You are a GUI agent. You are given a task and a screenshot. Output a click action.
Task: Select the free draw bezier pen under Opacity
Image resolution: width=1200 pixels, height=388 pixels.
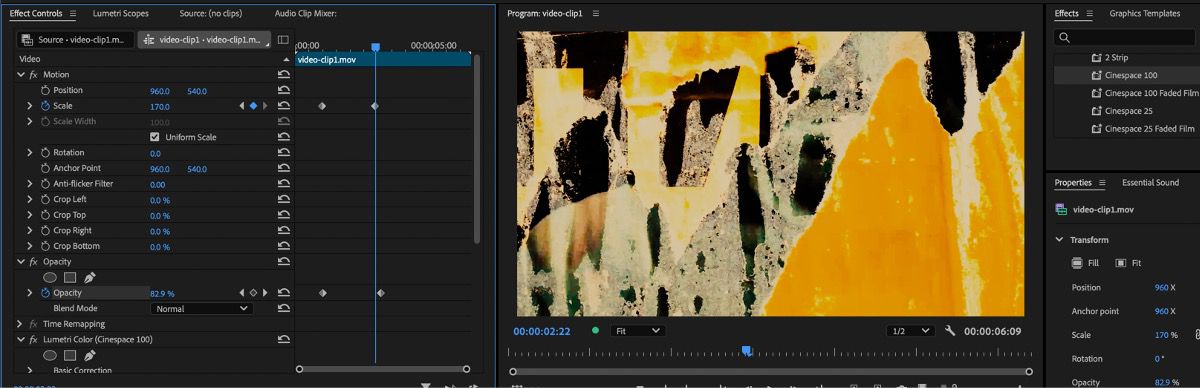click(x=90, y=277)
